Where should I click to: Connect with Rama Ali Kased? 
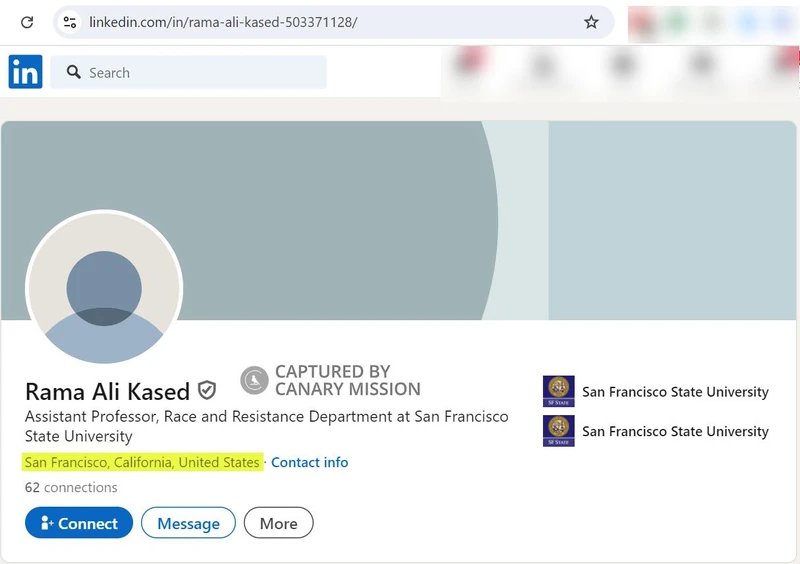[x=79, y=523]
